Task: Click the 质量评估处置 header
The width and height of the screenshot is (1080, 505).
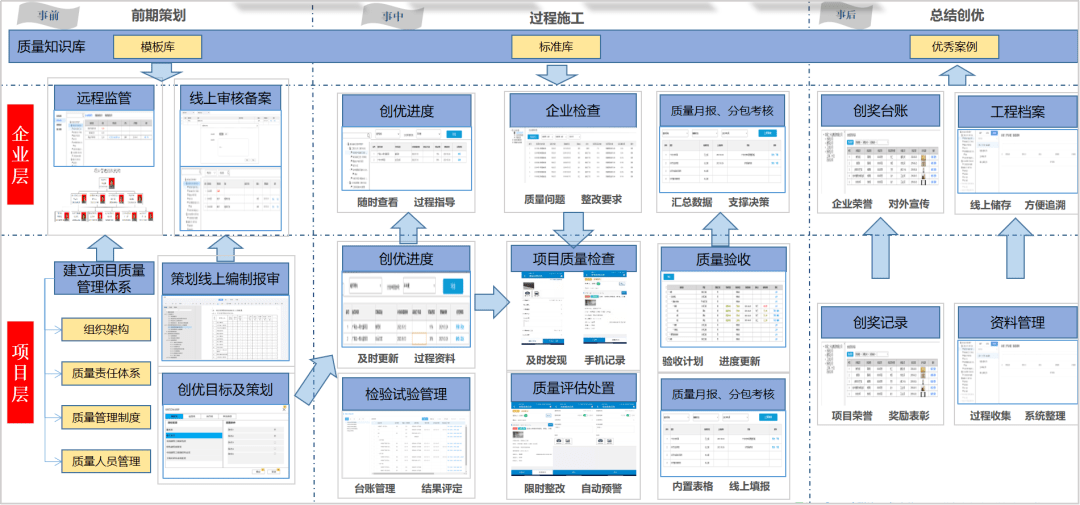Action: [573, 388]
